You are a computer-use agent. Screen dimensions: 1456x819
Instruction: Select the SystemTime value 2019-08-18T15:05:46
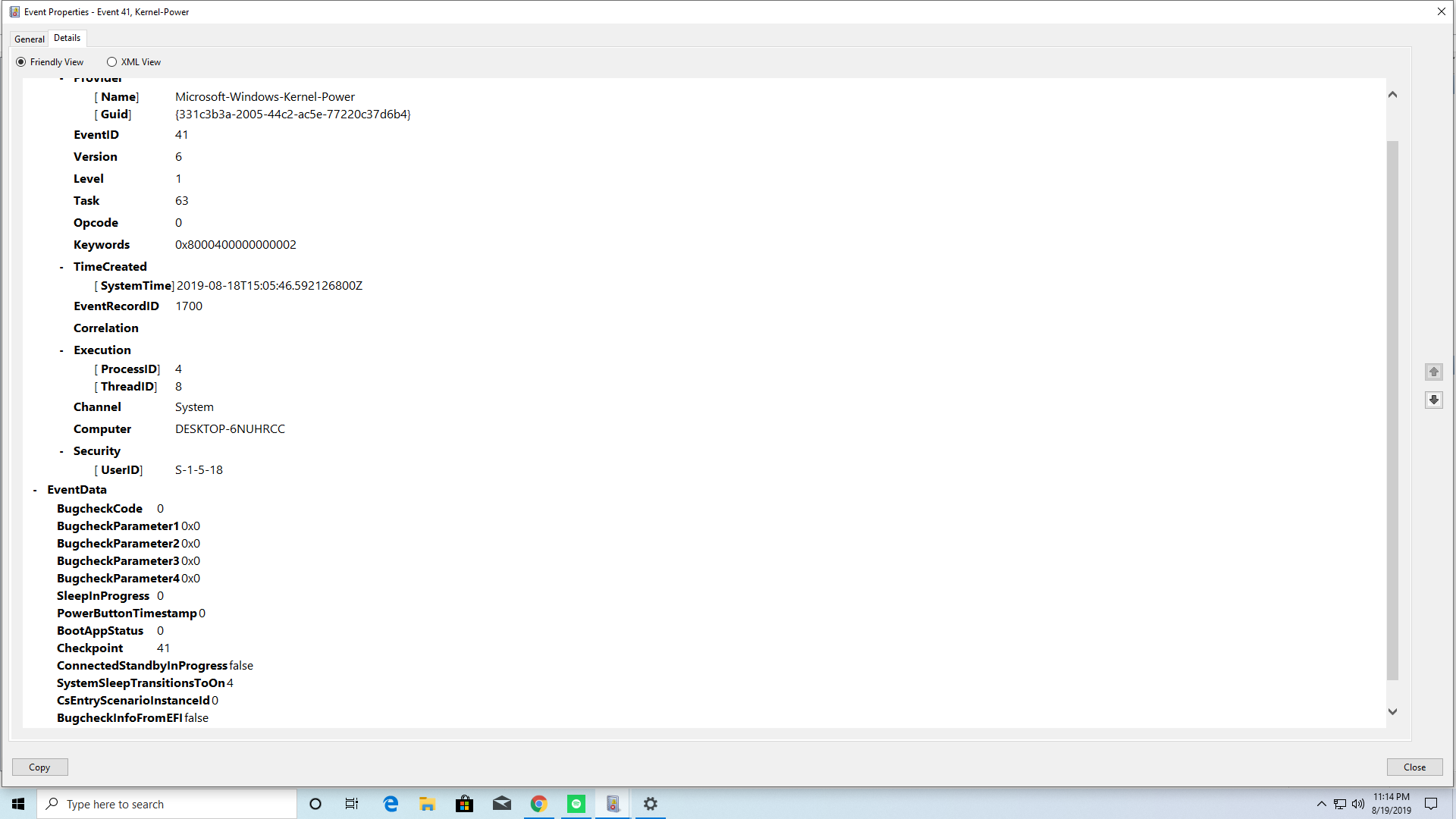269,286
